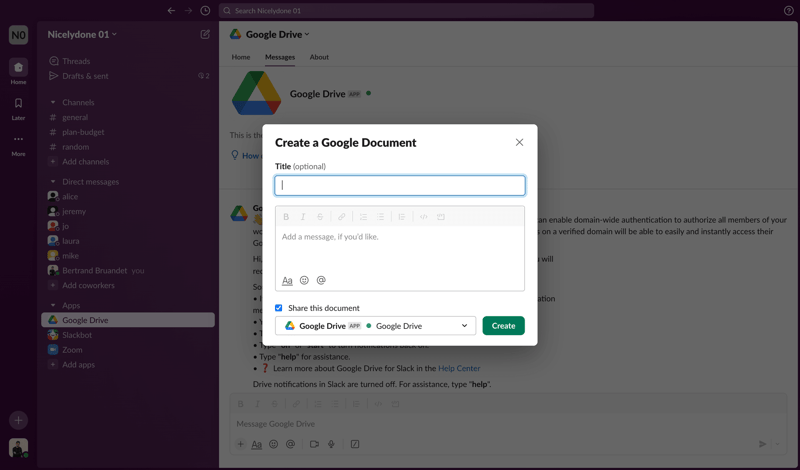Click Bulleted list icon in dialog toolbar

(x=380, y=217)
